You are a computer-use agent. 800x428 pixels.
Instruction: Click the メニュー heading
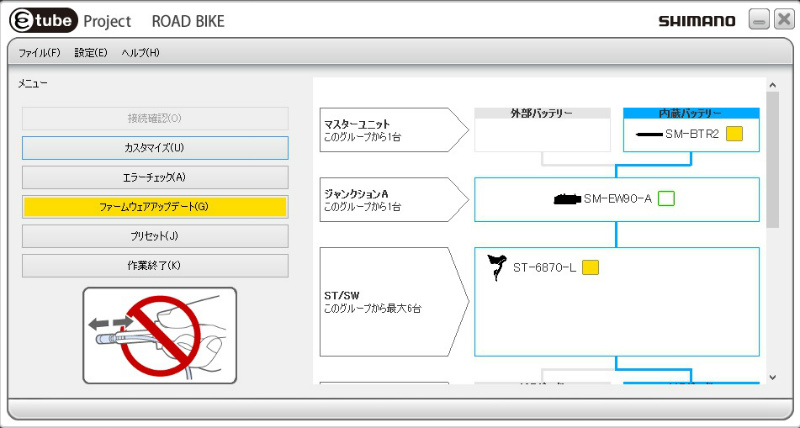(33, 84)
